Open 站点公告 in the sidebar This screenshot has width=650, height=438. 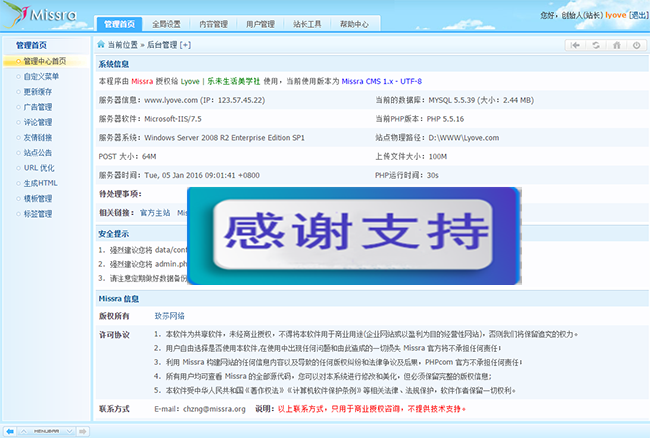coord(38,152)
